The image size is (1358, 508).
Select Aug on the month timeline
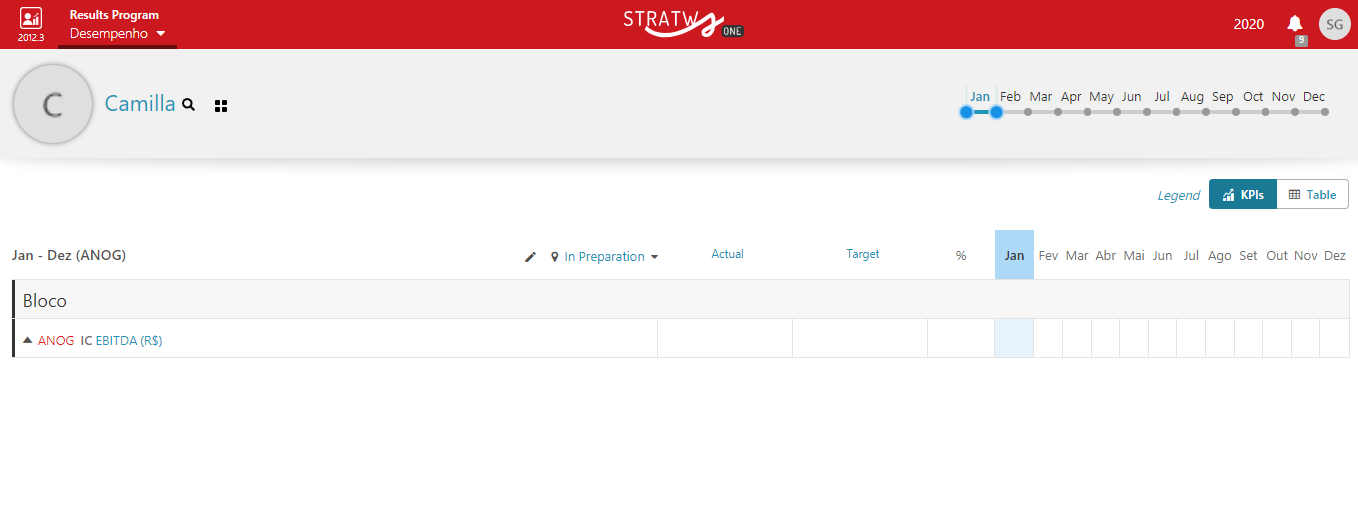coord(1192,97)
